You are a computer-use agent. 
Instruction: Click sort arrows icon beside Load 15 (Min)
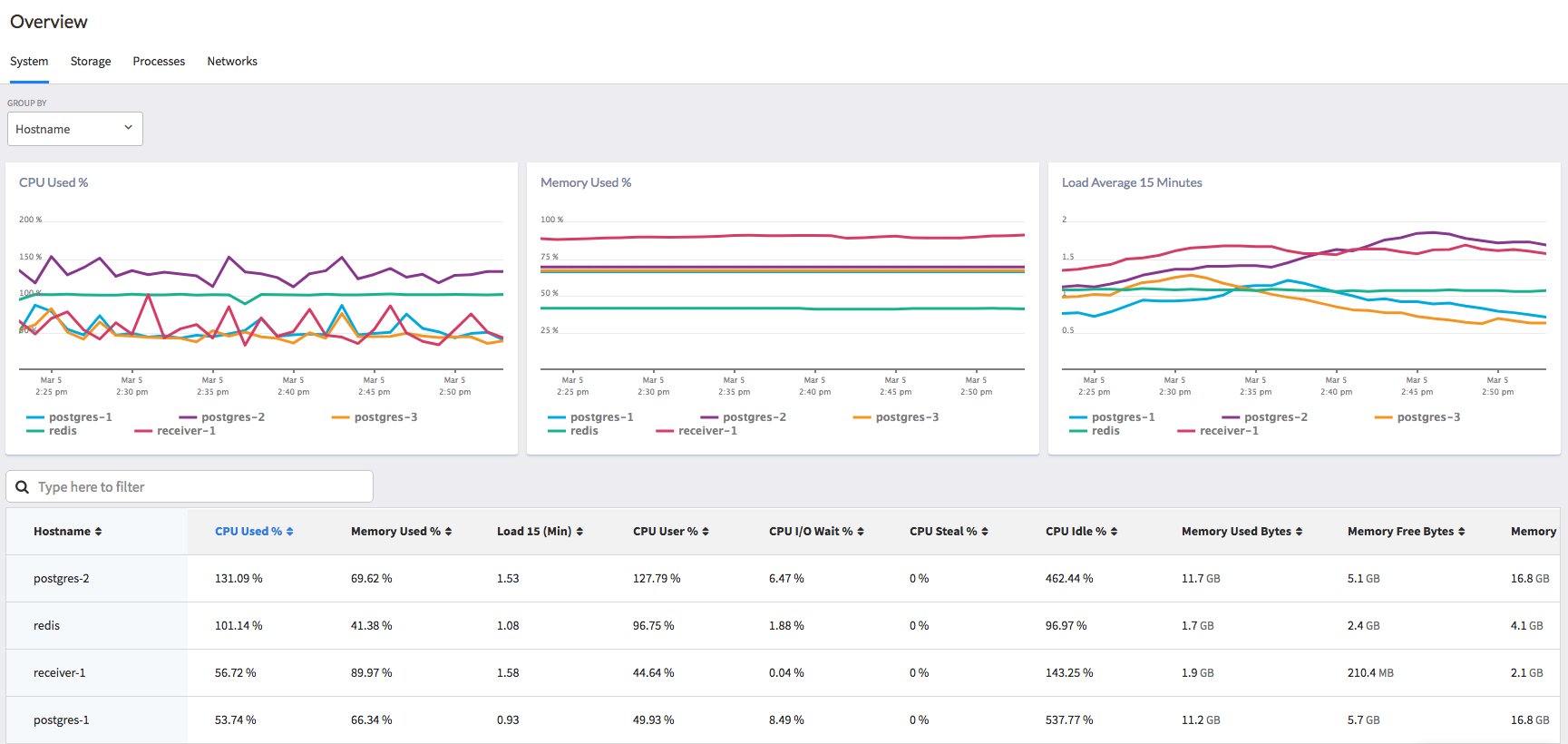point(579,532)
